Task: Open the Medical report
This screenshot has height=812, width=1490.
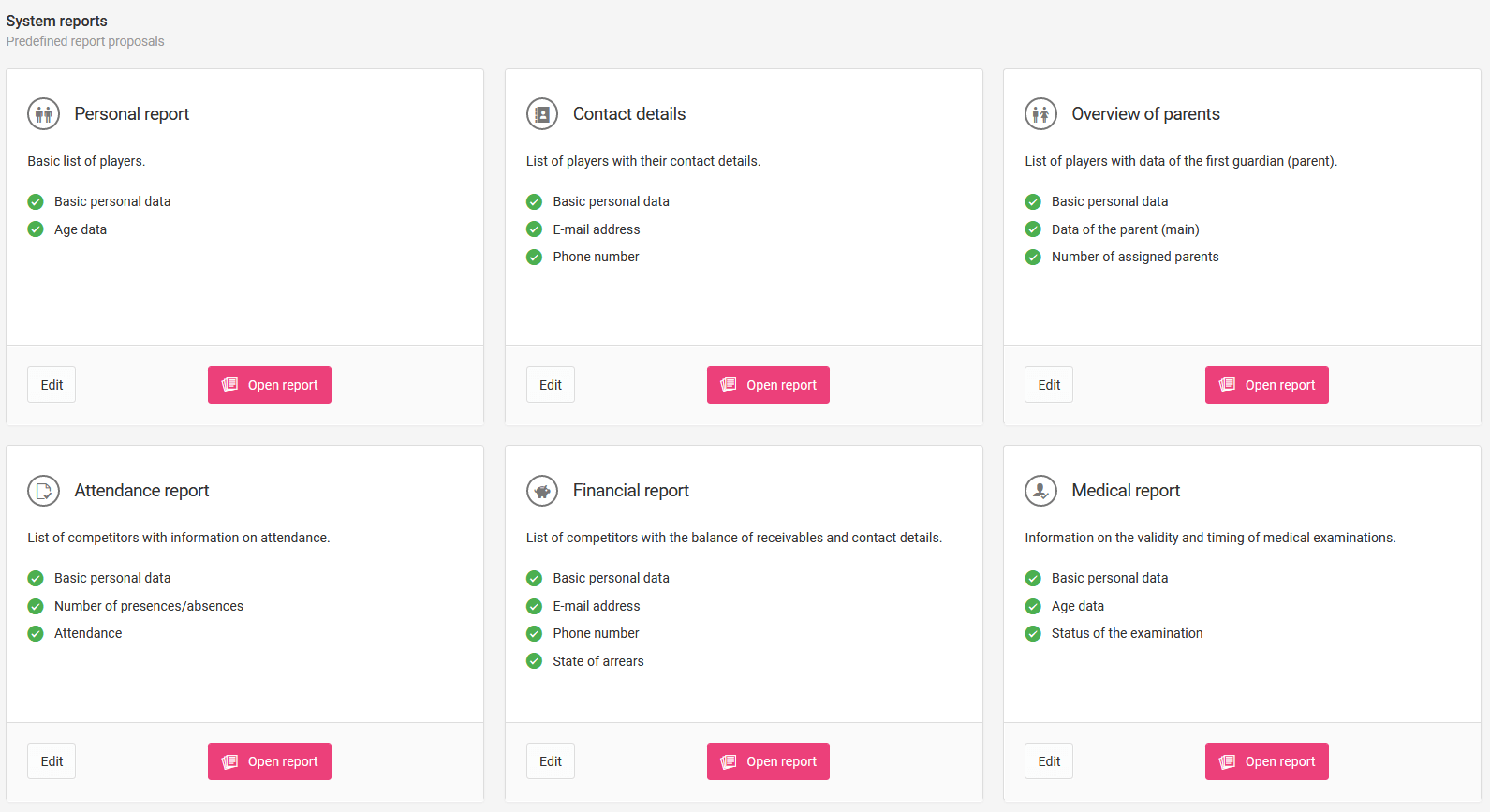Action: tap(1266, 761)
